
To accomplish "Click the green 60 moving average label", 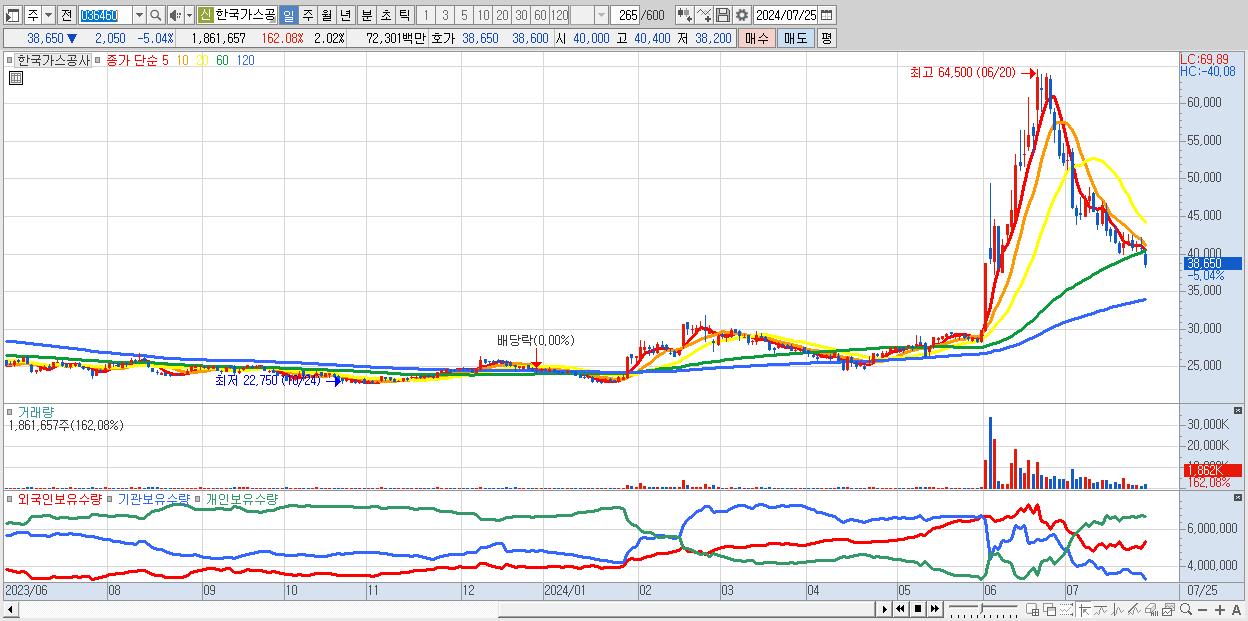I will coord(221,60).
